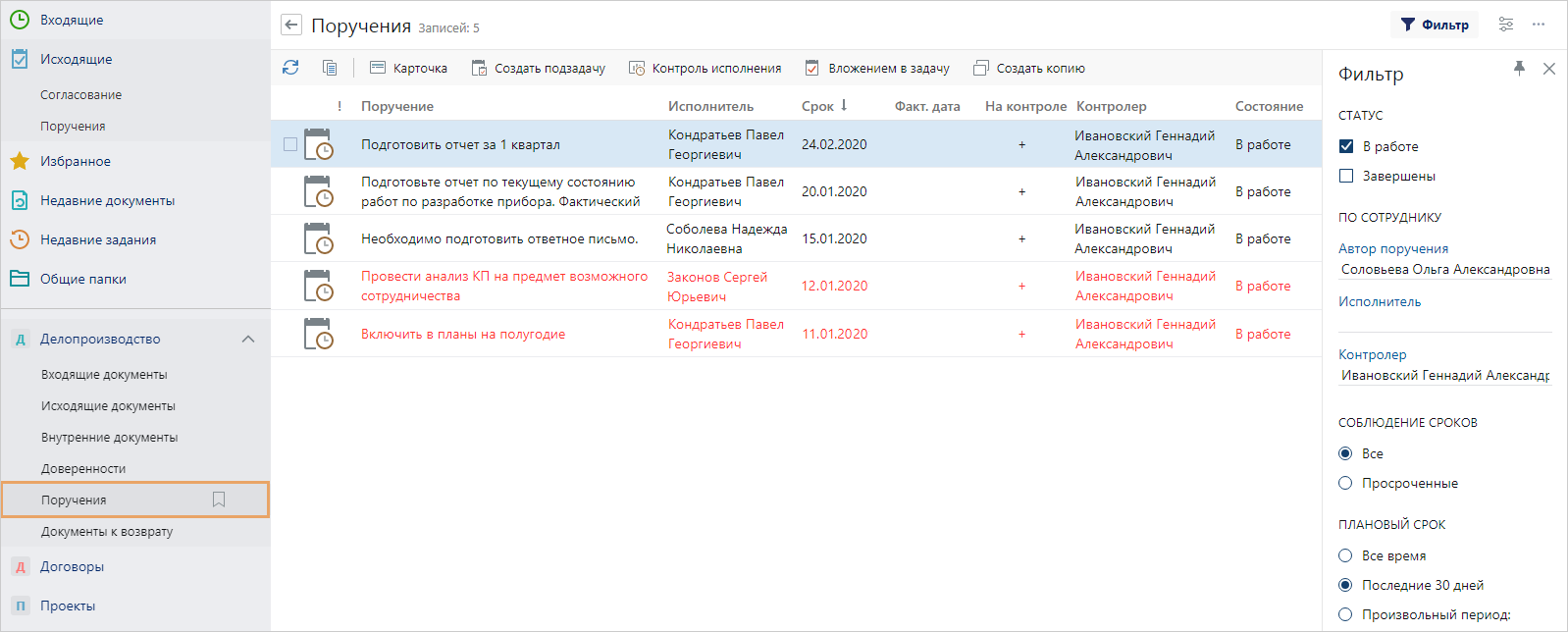Click bookmark icon on Поручения sidebar item
Screen dimensions: 1568x632
pos(219,500)
